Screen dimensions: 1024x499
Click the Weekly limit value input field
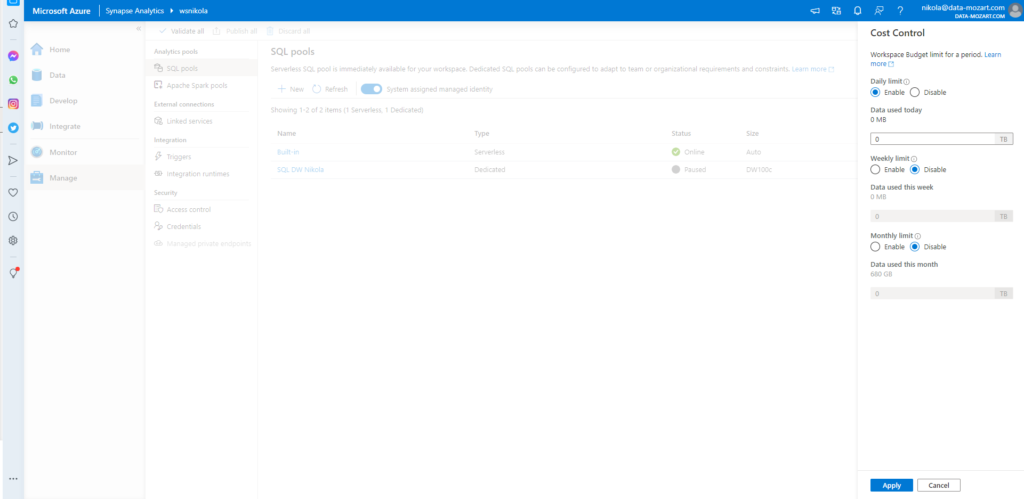(932, 216)
